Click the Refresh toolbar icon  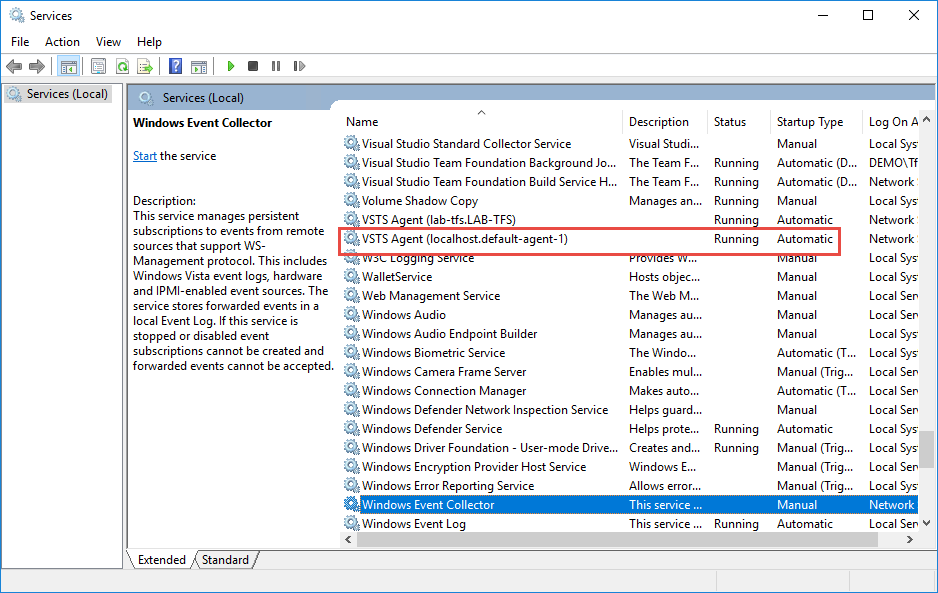pos(122,67)
